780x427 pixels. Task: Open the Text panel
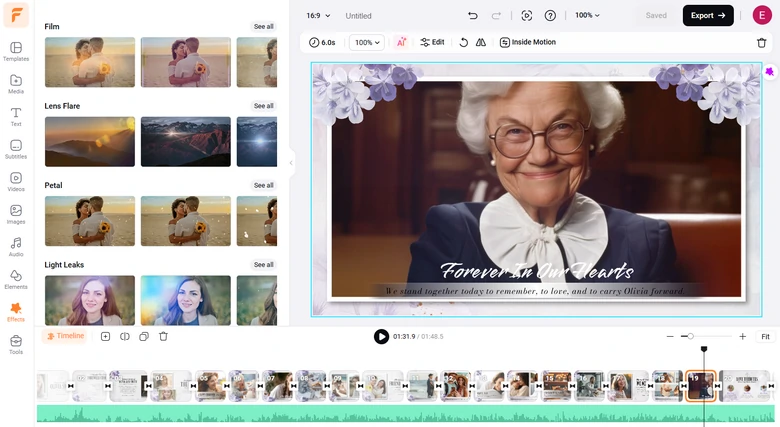(x=16, y=117)
